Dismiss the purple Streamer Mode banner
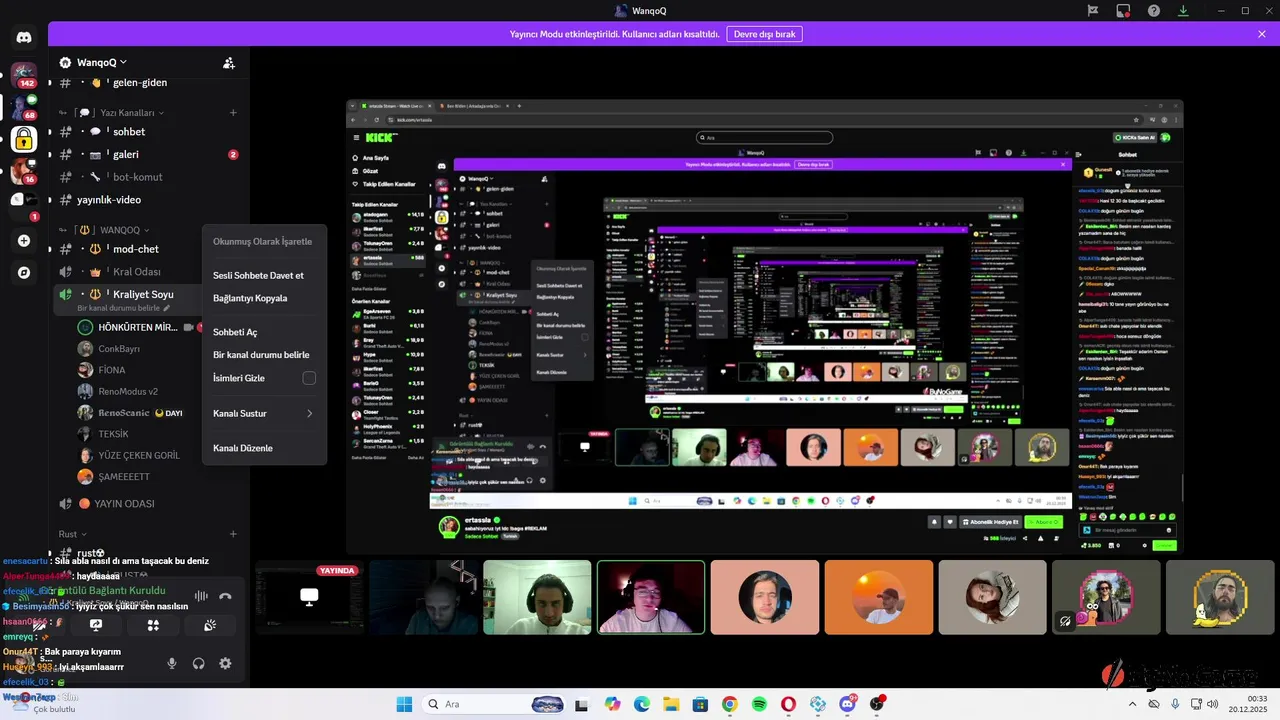Image resolution: width=1280 pixels, height=720 pixels. coord(1262,34)
